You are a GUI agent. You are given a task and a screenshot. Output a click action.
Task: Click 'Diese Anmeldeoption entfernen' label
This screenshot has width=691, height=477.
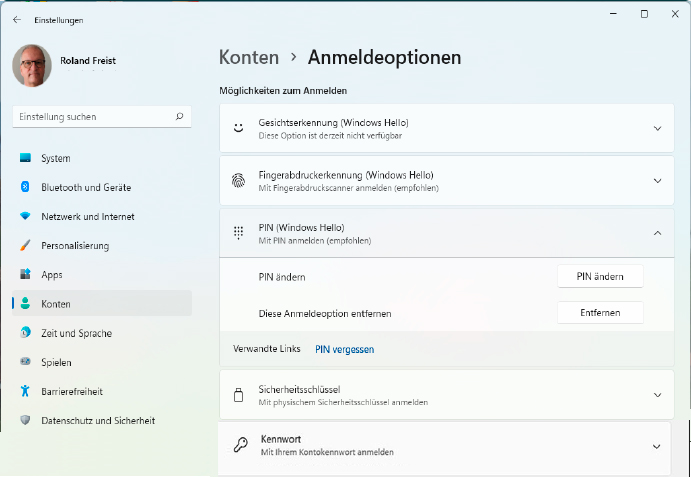(x=325, y=313)
